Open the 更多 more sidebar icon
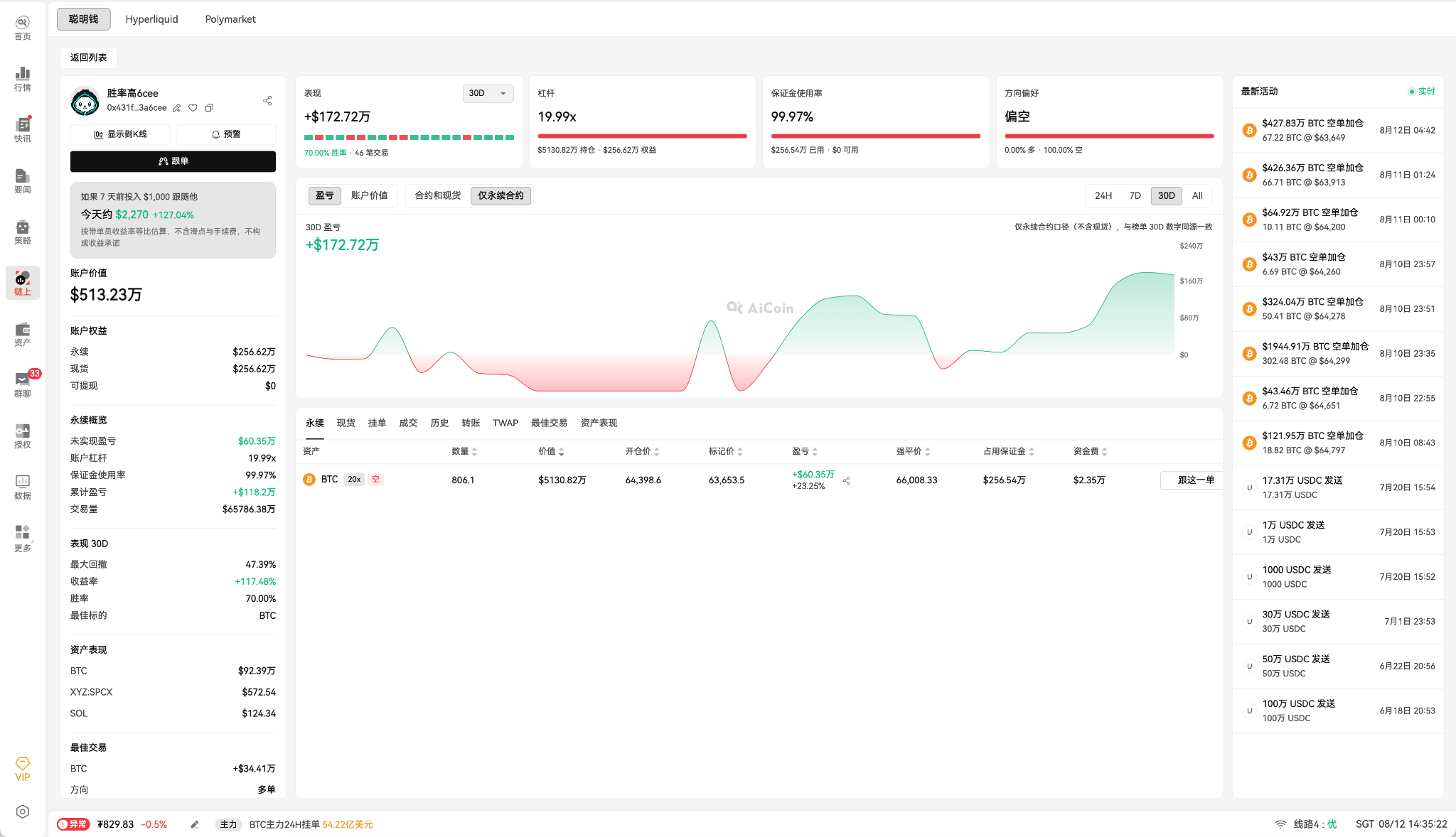This screenshot has width=1456, height=837. click(x=23, y=539)
